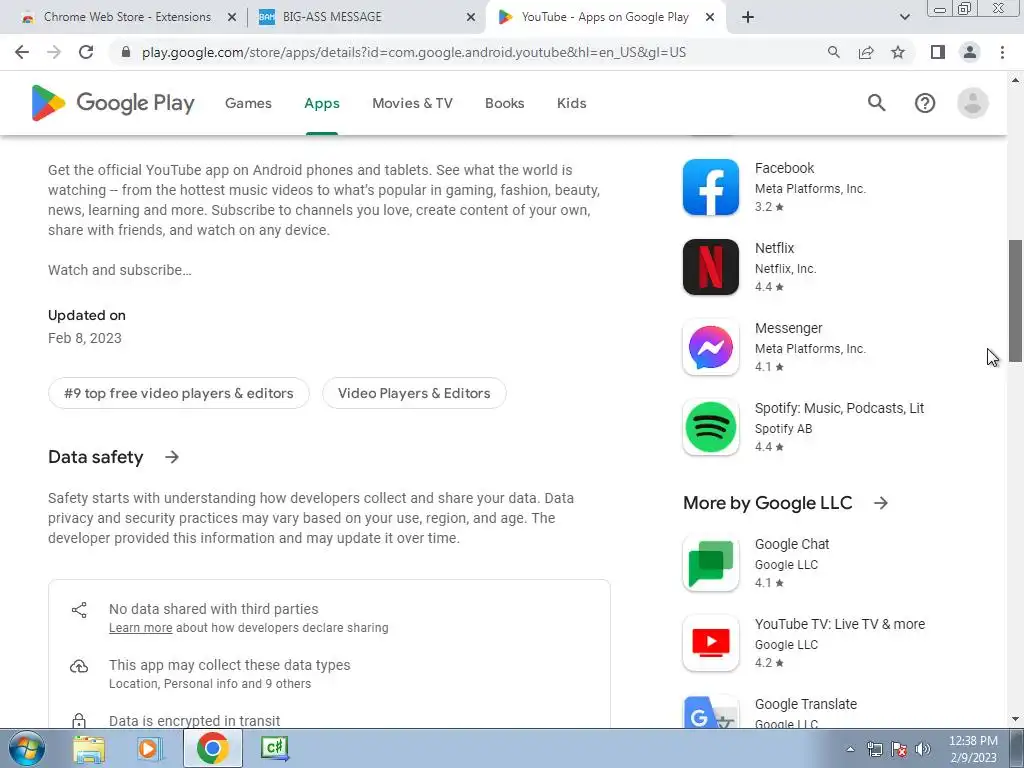Open the YouTube TV app icon

click(711, 643)
